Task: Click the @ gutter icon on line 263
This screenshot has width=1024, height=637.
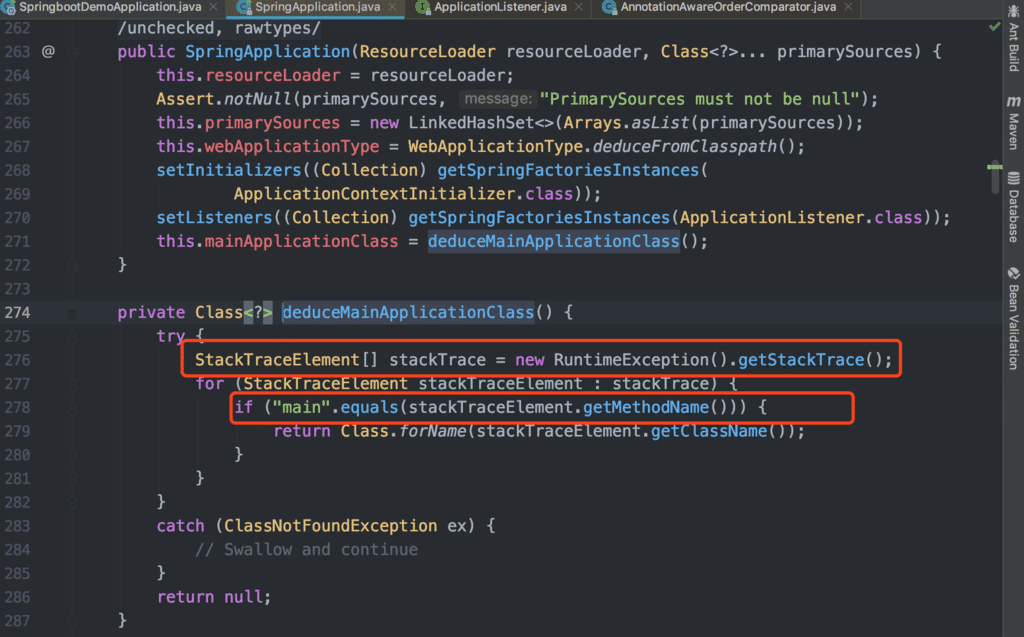Action: [48, 51]
